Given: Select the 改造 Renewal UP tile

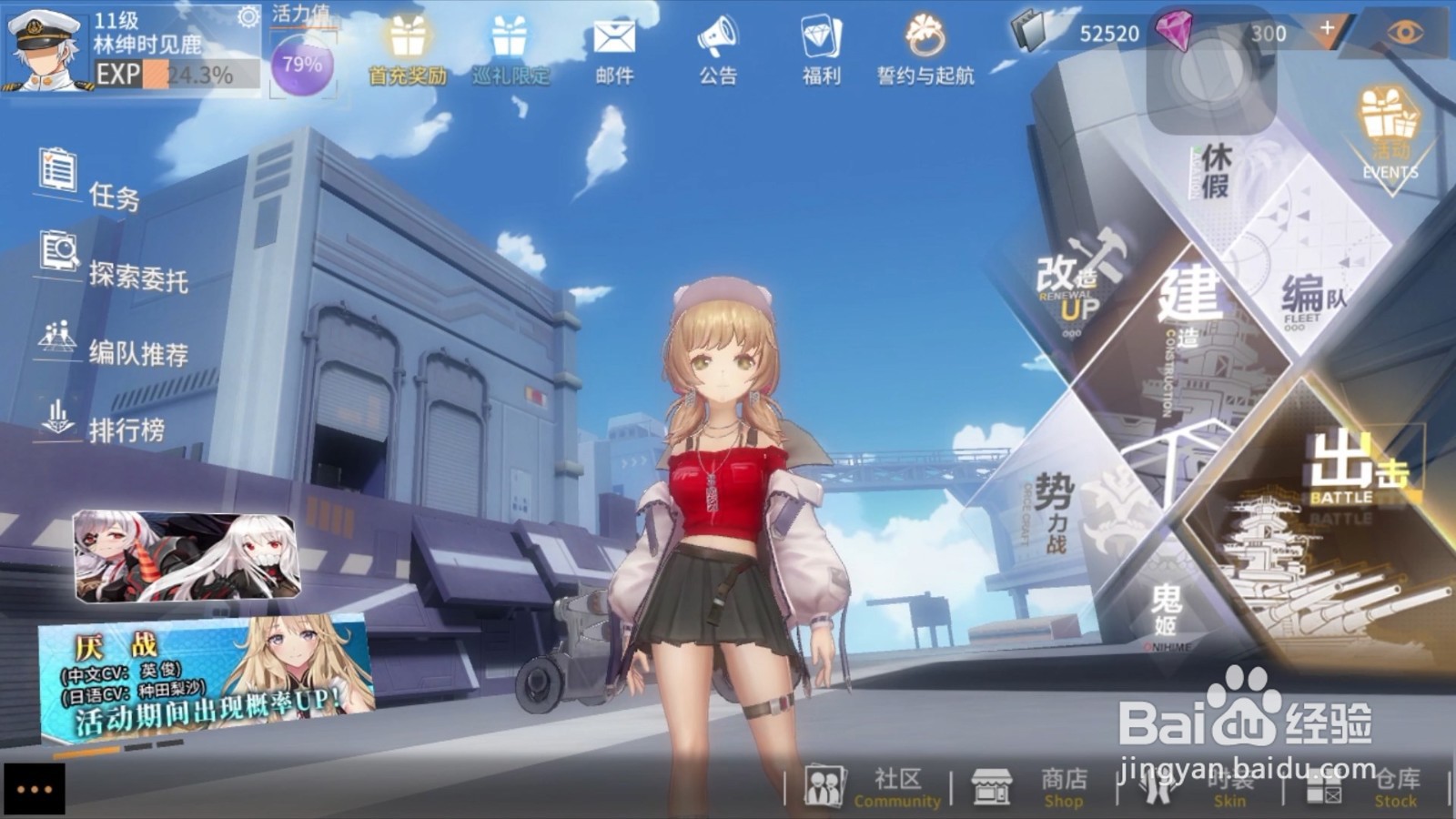Looking at the screenshot, I should pos(1083,282).
